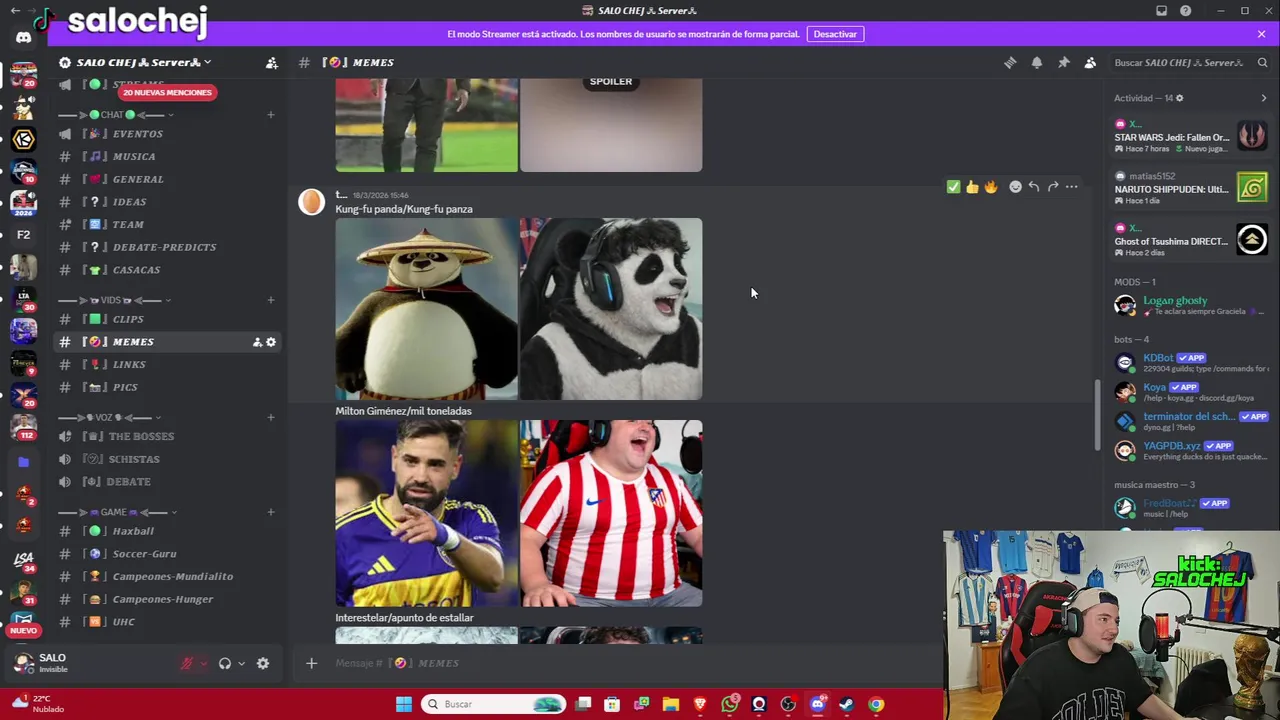Invite people icon next to server name
The image size is (1280, 720).
pos(271,62)
